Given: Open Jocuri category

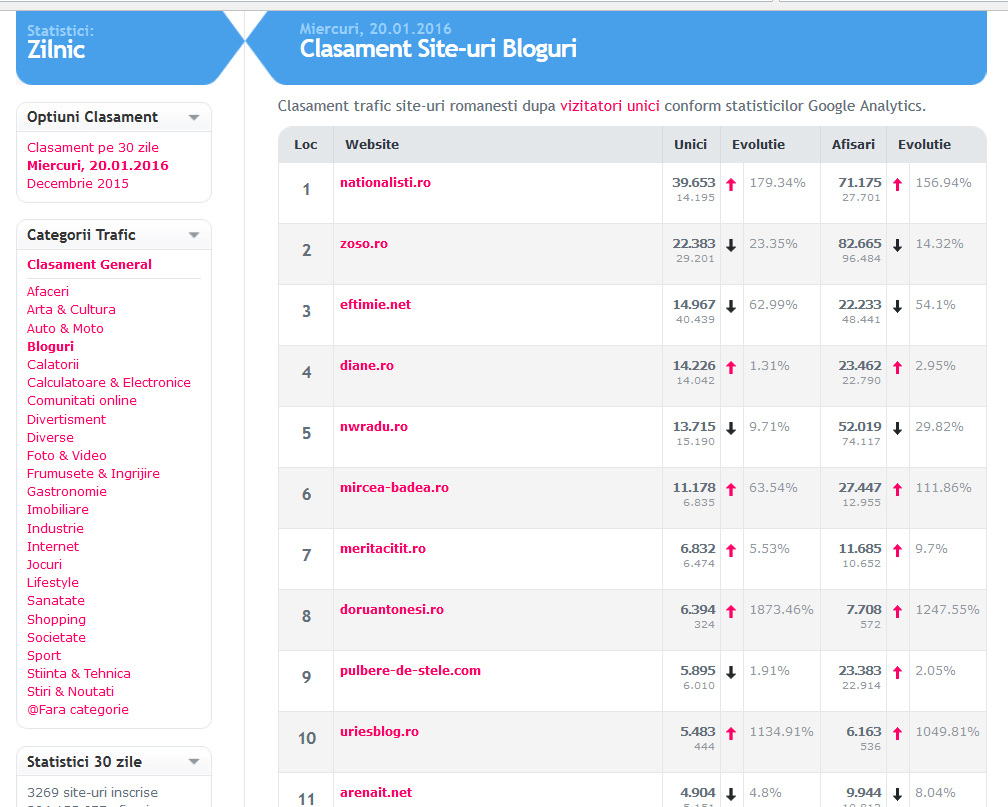Looking at the screenshot, I should pos(44,565).
